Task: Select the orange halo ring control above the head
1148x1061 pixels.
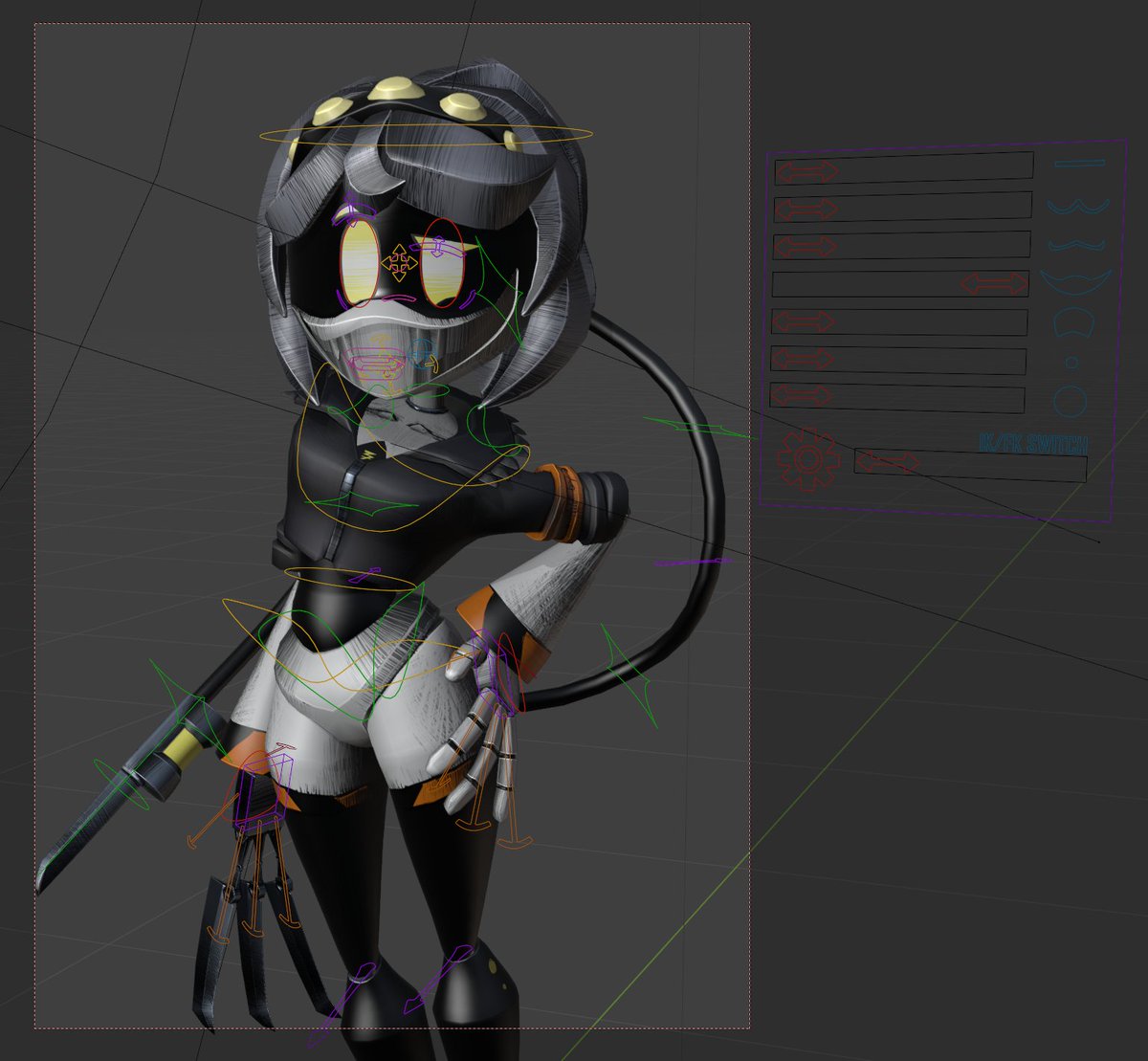Action: pyautogui.click(x=425, y=134)
